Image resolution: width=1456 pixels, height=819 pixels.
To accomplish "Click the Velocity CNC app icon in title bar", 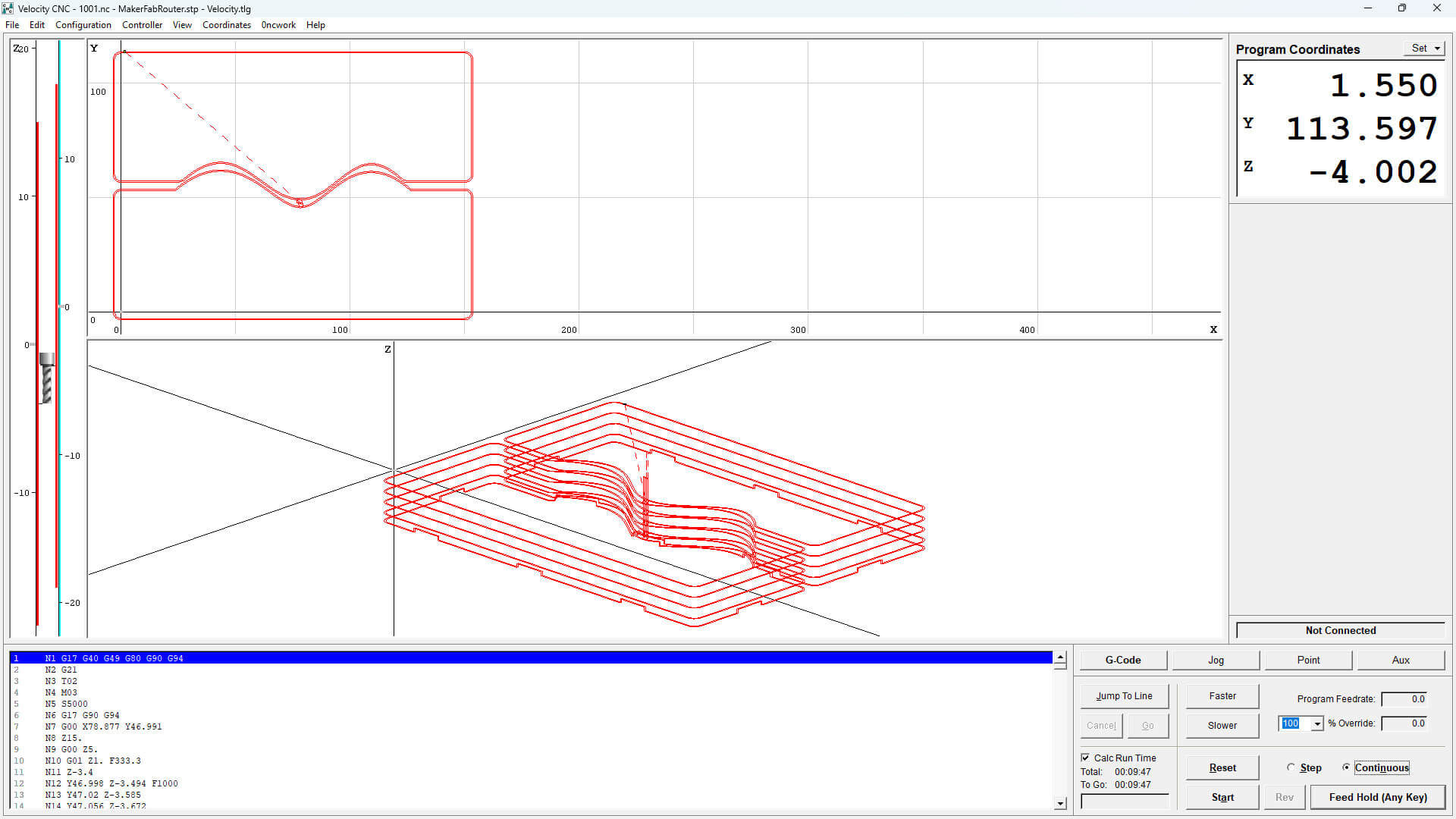I will pos(8,8).
